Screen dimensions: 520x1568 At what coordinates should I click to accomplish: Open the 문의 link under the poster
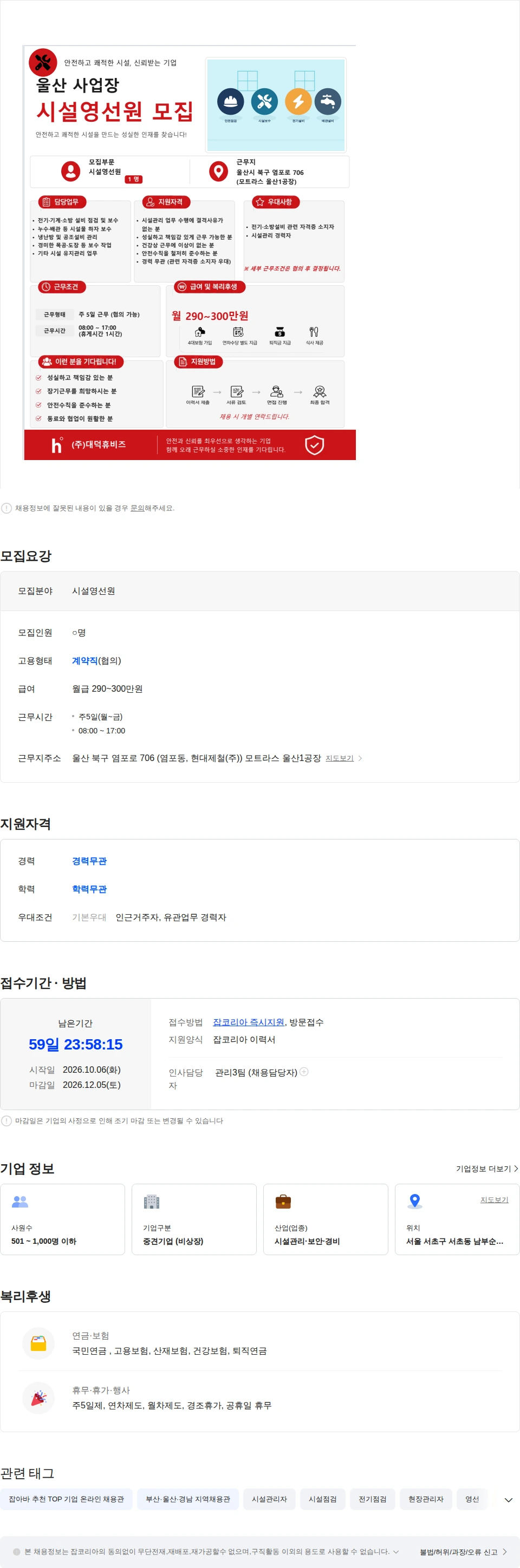(137, 508)
